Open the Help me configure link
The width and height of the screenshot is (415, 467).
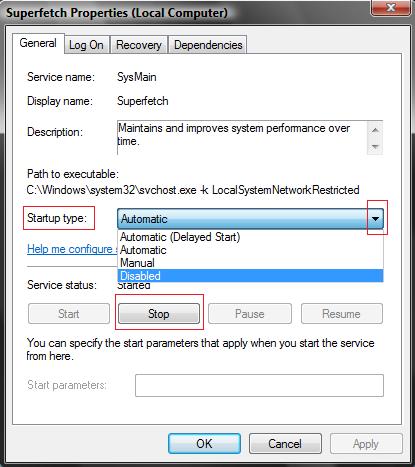point(72,249)
